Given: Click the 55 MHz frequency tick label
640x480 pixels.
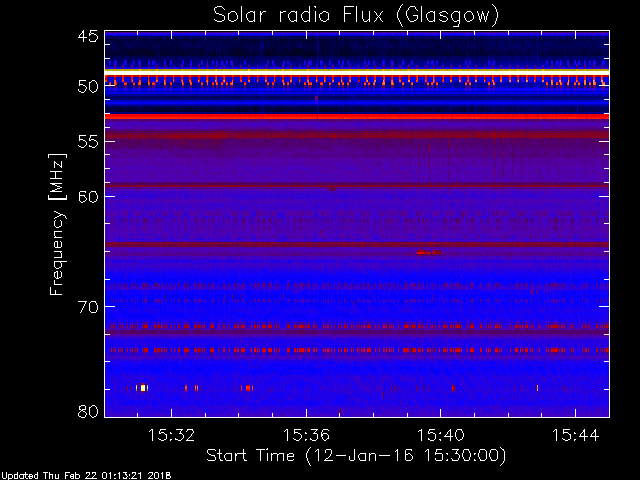Looking at the screenshot, I should (x=87, y=143).
